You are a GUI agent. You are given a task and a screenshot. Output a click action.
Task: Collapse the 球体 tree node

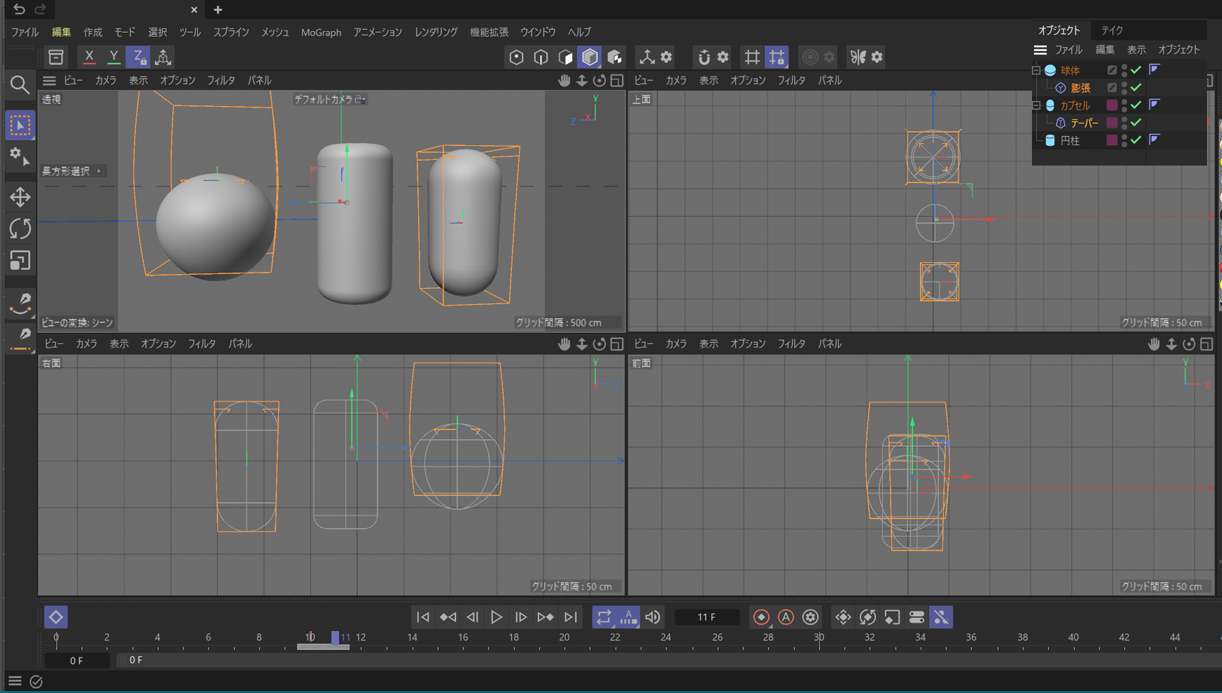[x=1036, y=70]
